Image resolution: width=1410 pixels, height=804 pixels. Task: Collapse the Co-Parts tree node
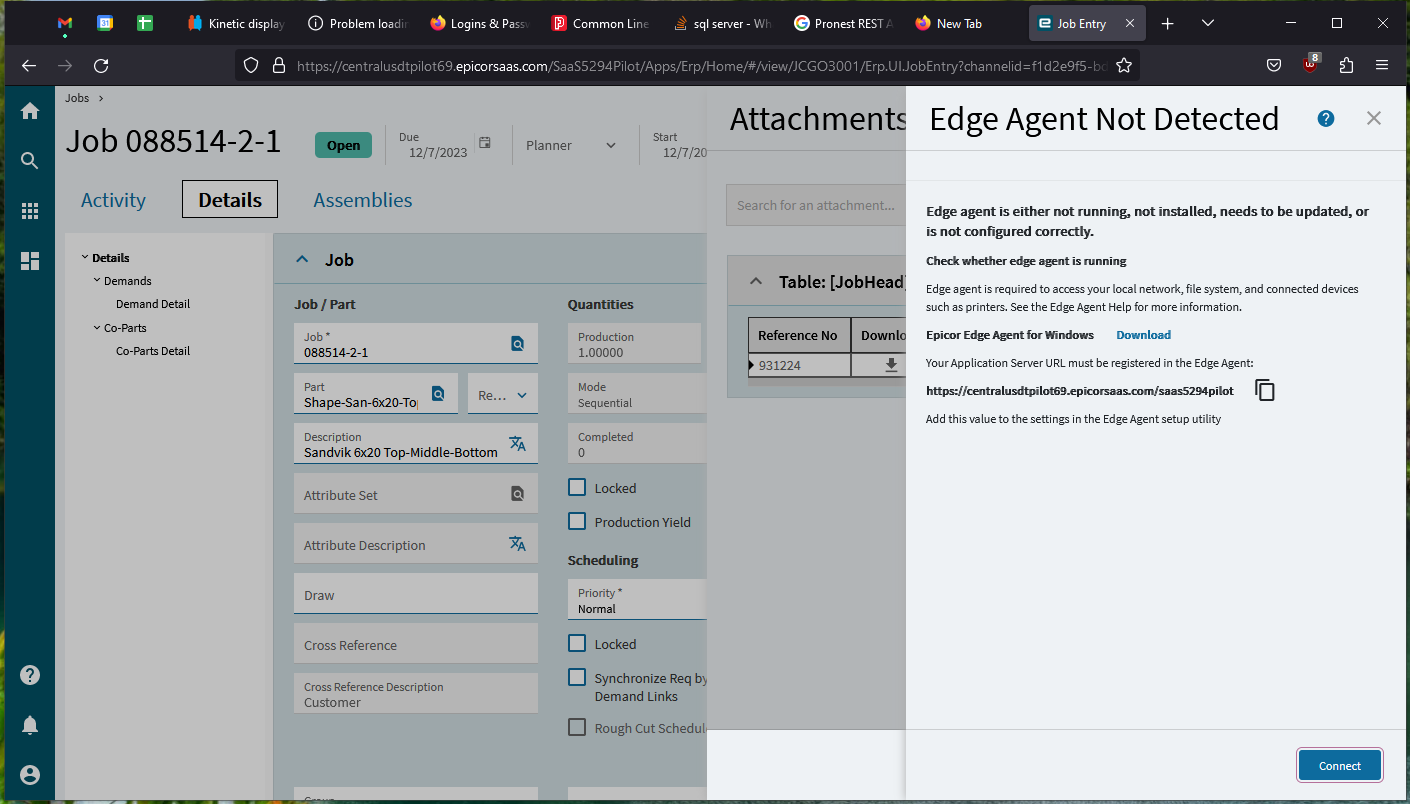pyautogui.click(x=97, y=328)
